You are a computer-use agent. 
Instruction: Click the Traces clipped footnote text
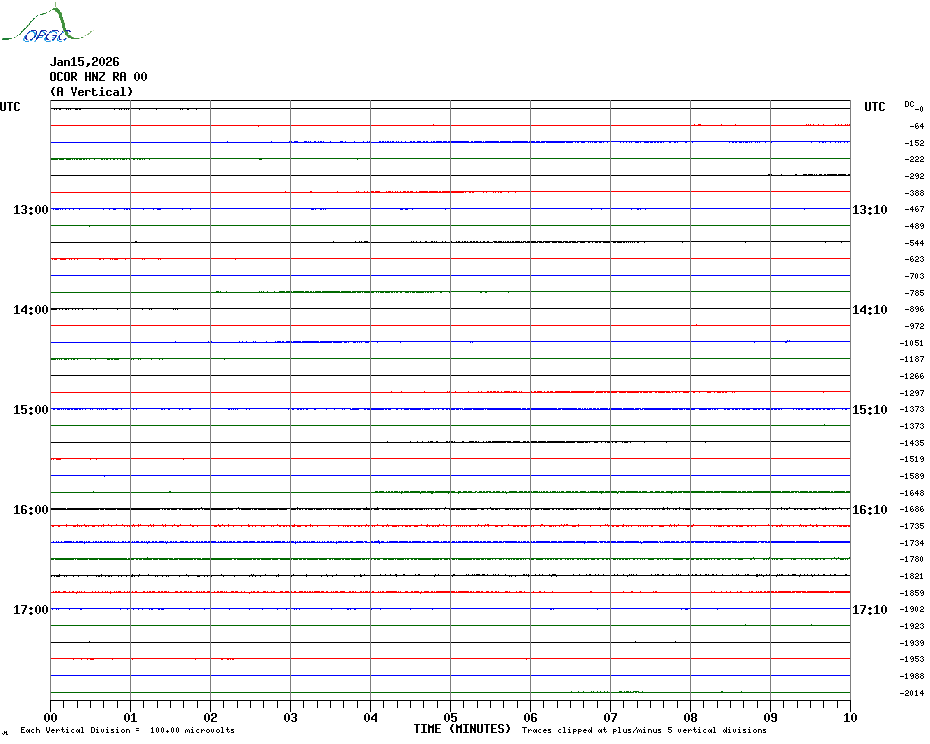(644, 731)
